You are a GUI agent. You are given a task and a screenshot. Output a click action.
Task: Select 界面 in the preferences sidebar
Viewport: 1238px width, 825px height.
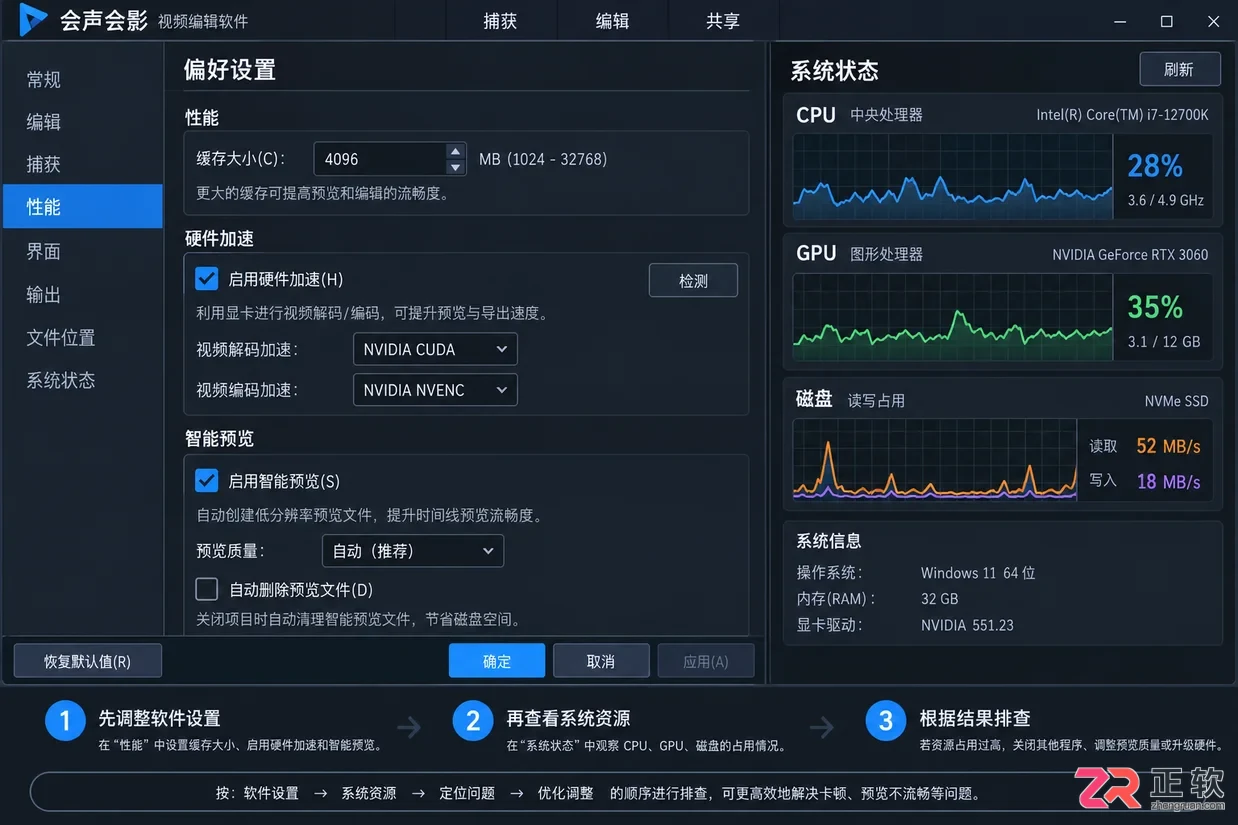point(83,251)
